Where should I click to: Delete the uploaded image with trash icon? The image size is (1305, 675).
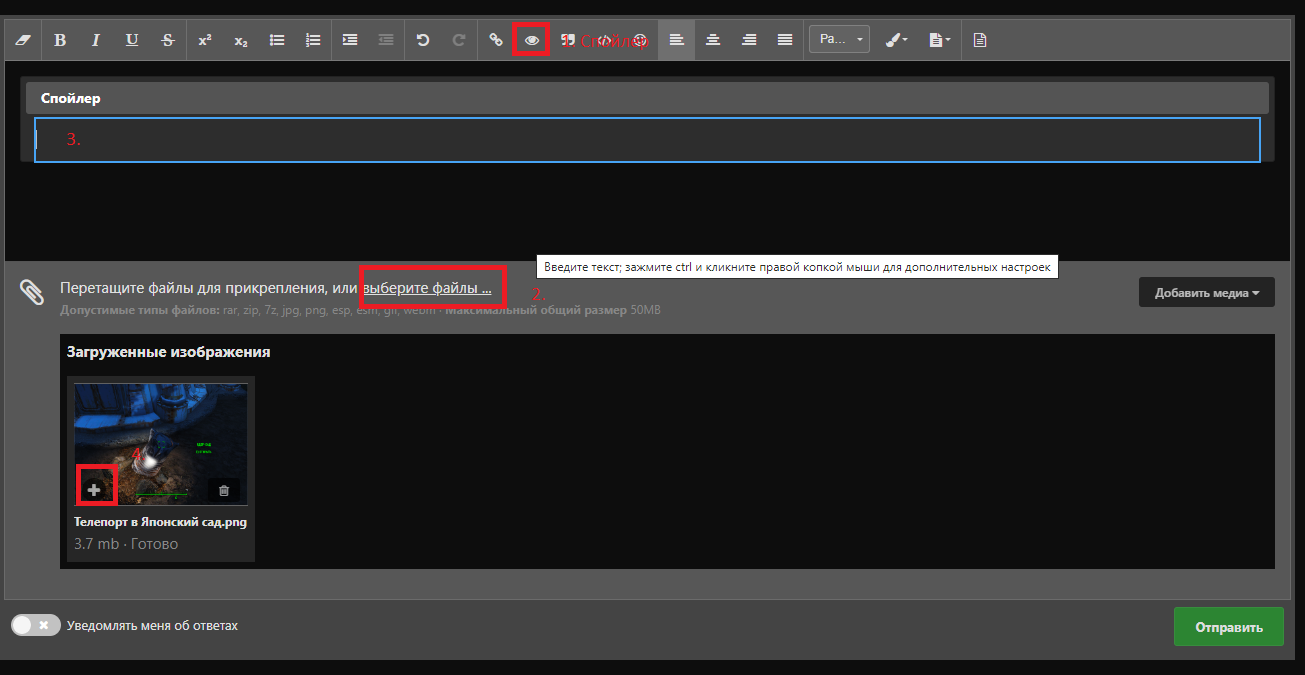[x=224, y=490]
